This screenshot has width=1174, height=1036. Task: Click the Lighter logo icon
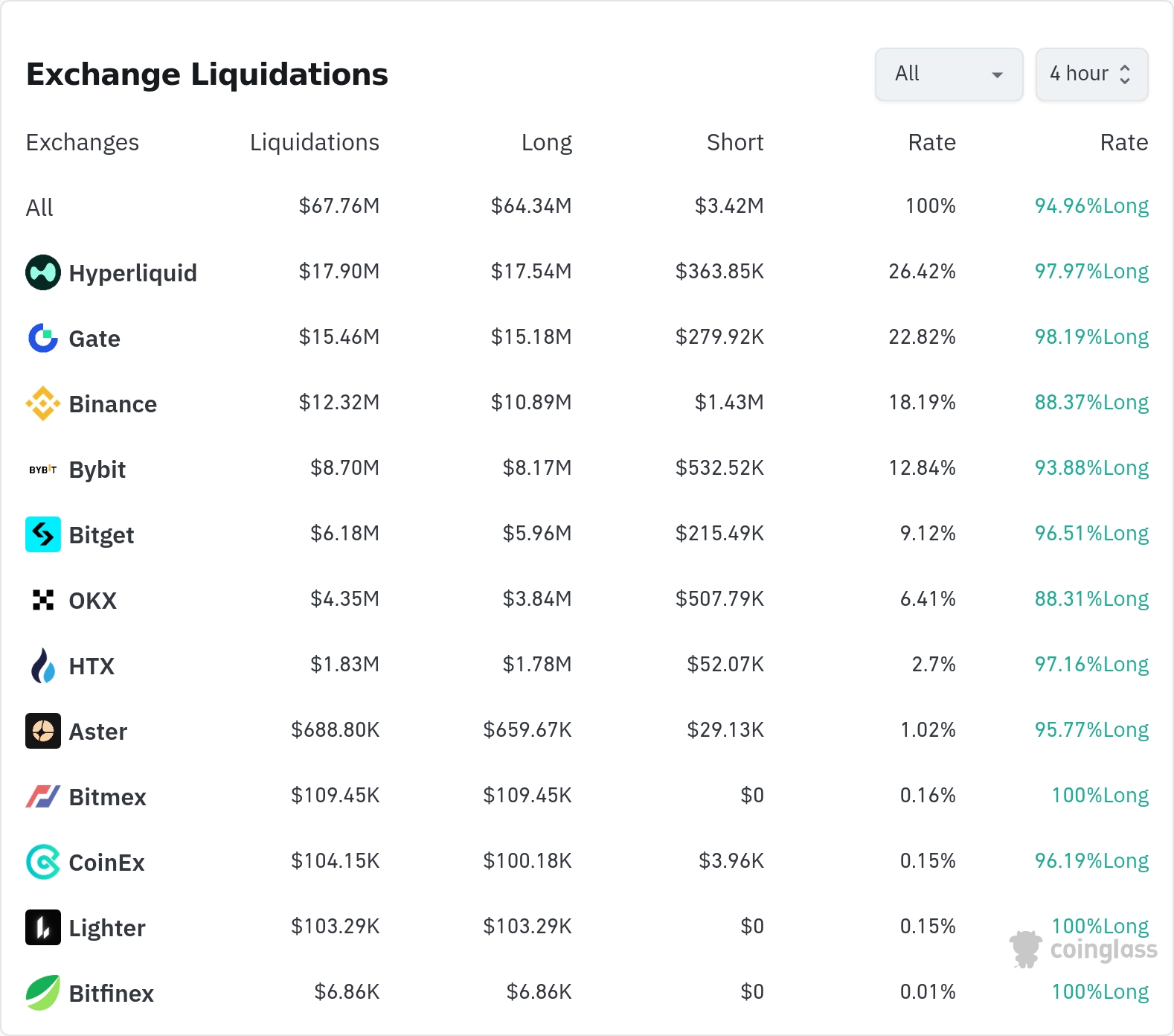[43, 927]
